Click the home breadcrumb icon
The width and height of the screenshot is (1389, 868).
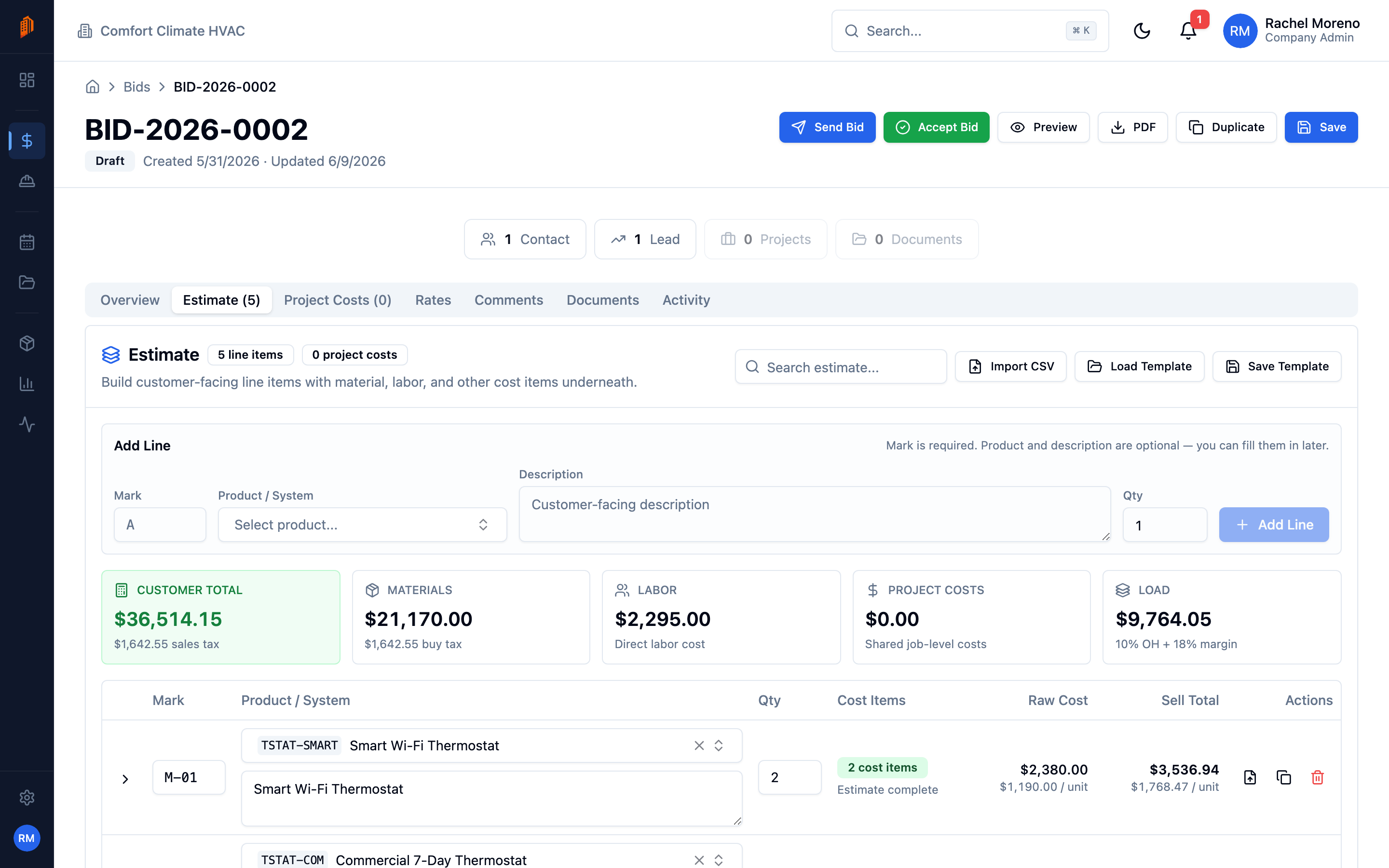click(x=93, y=87)
